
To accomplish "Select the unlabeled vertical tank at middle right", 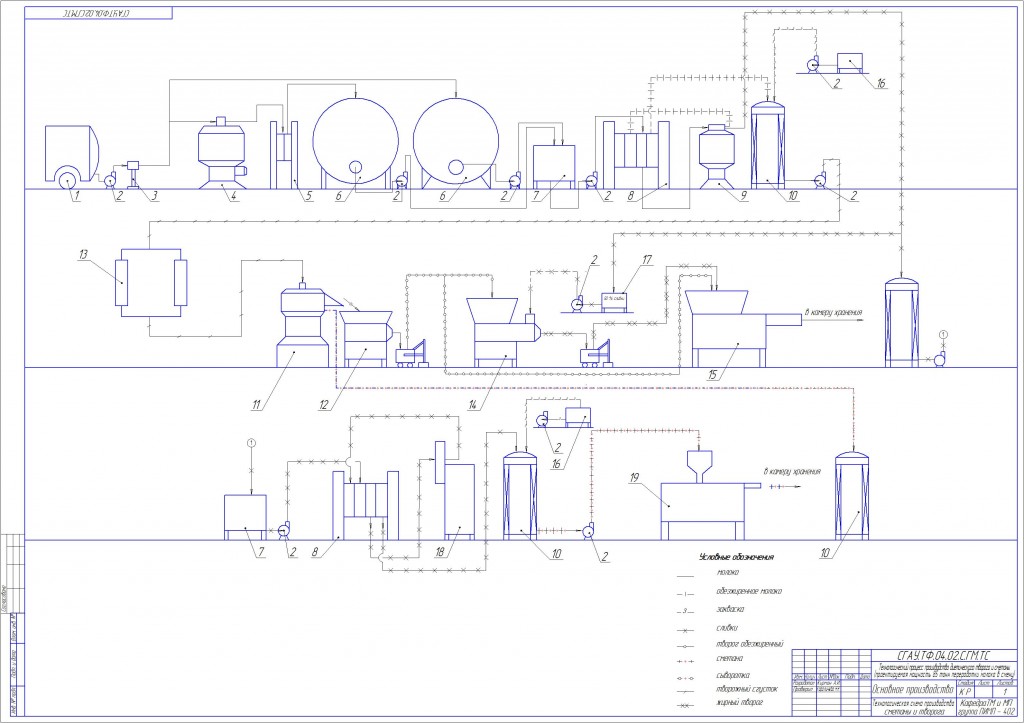I will click(x=901, y=321).
